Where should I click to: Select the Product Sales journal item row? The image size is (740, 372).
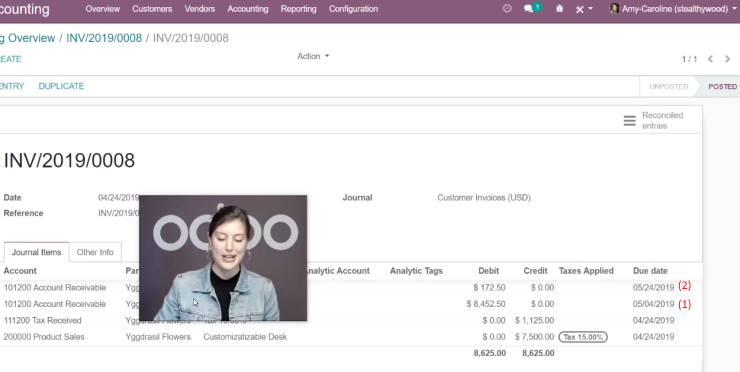tap(349, 337)
